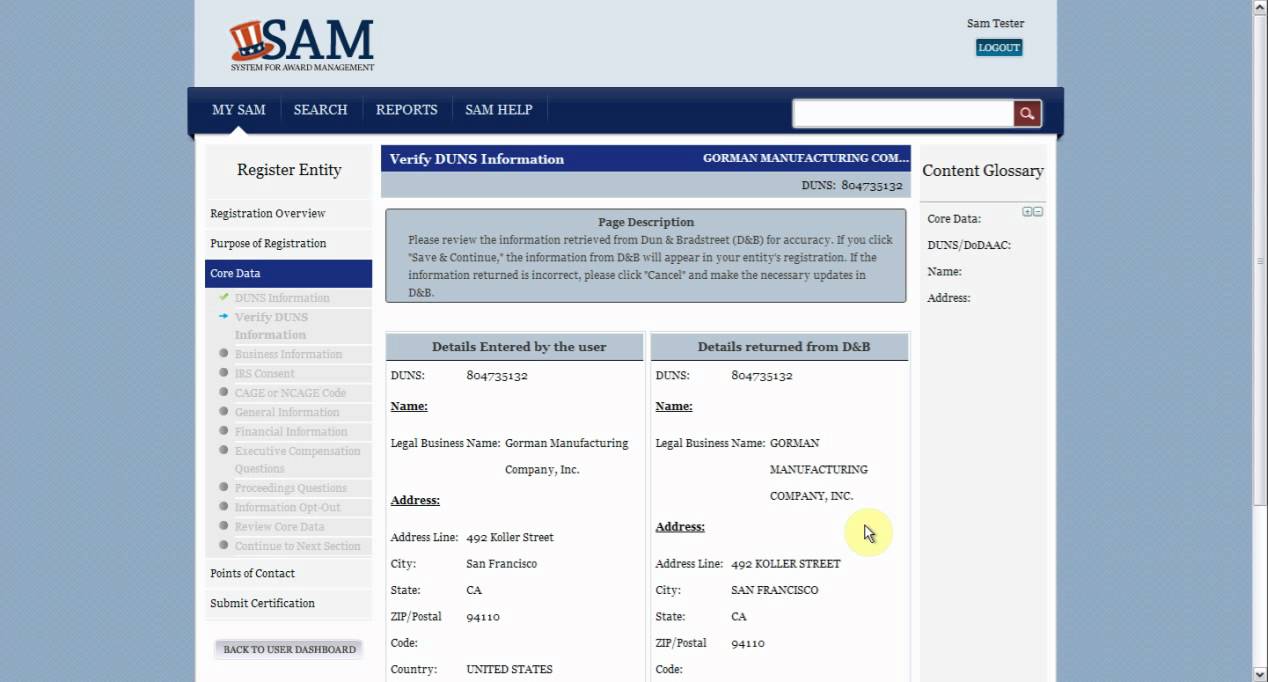Image resolution: width=1268 pixels, height=682 pixels.
Task: Select Business Information step
Action: click(288, 354)
